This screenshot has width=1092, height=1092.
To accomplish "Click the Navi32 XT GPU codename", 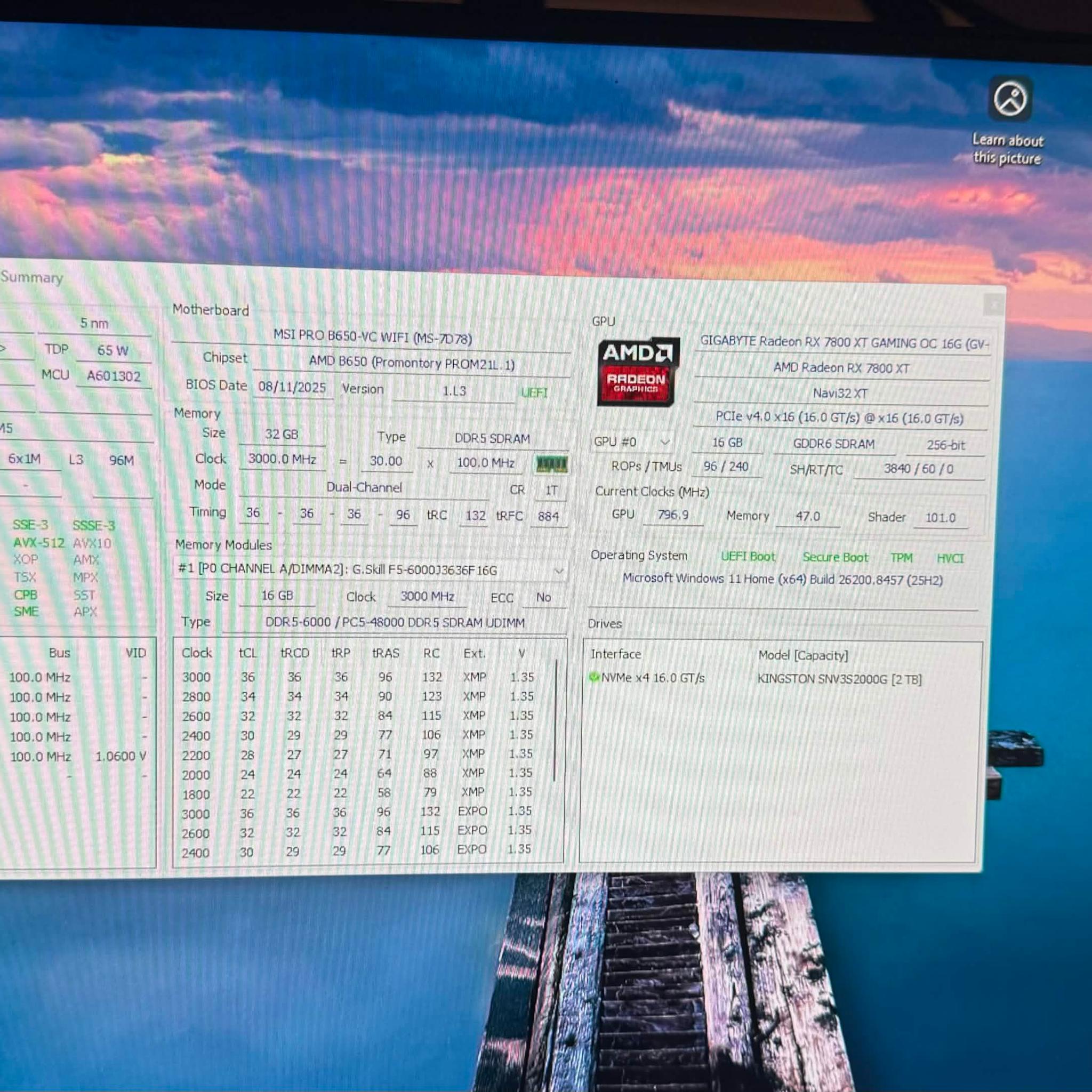I will (840, 393).
